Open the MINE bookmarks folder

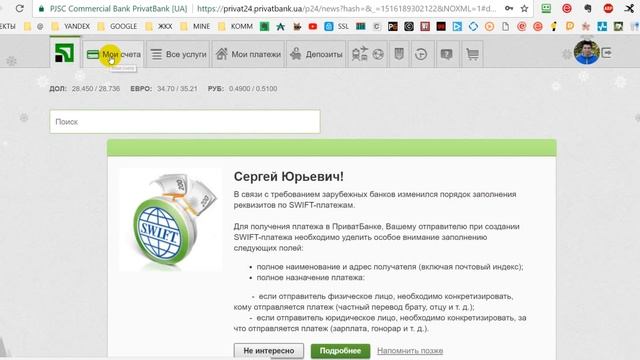point(196,27)
